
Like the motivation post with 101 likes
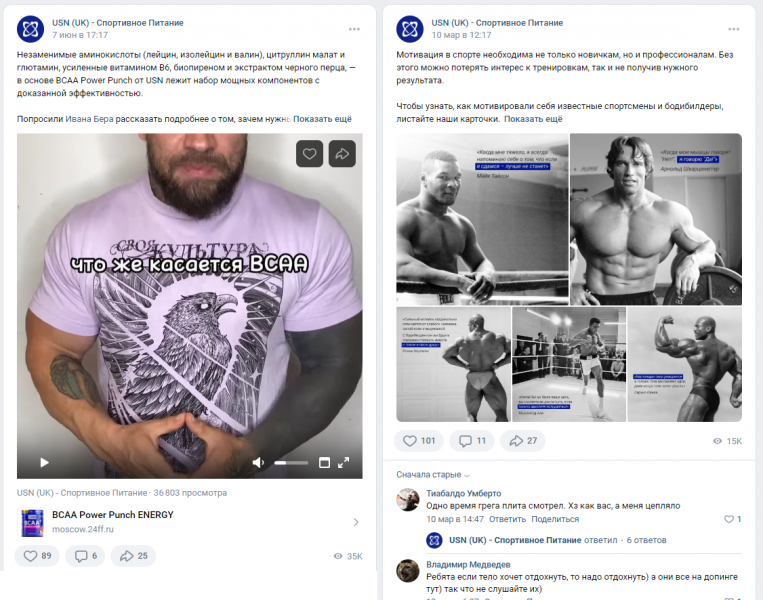tap(418, 440)
